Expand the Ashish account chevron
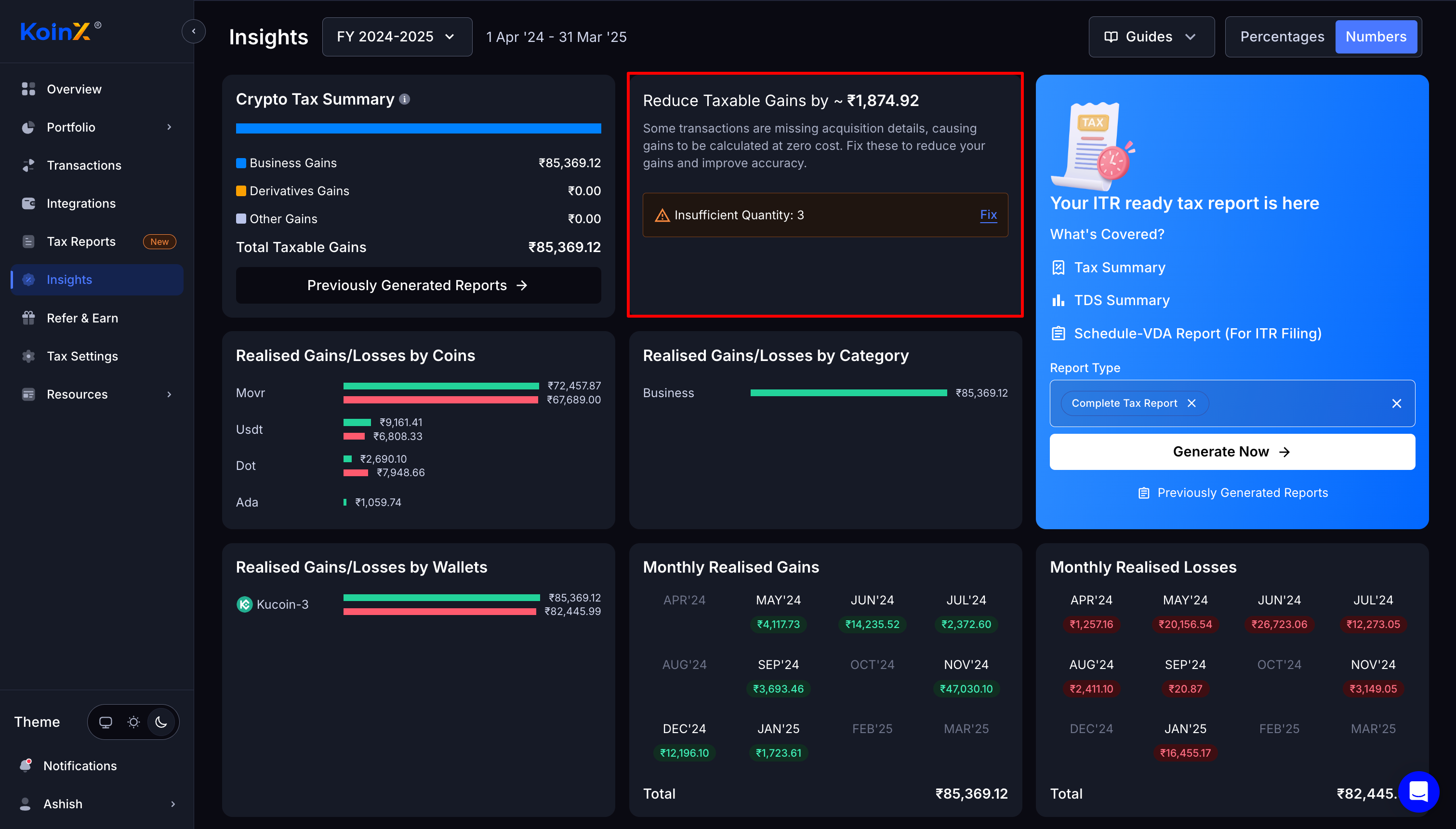The width and height of the screenshot is (1456, 829). click(173, 803)
